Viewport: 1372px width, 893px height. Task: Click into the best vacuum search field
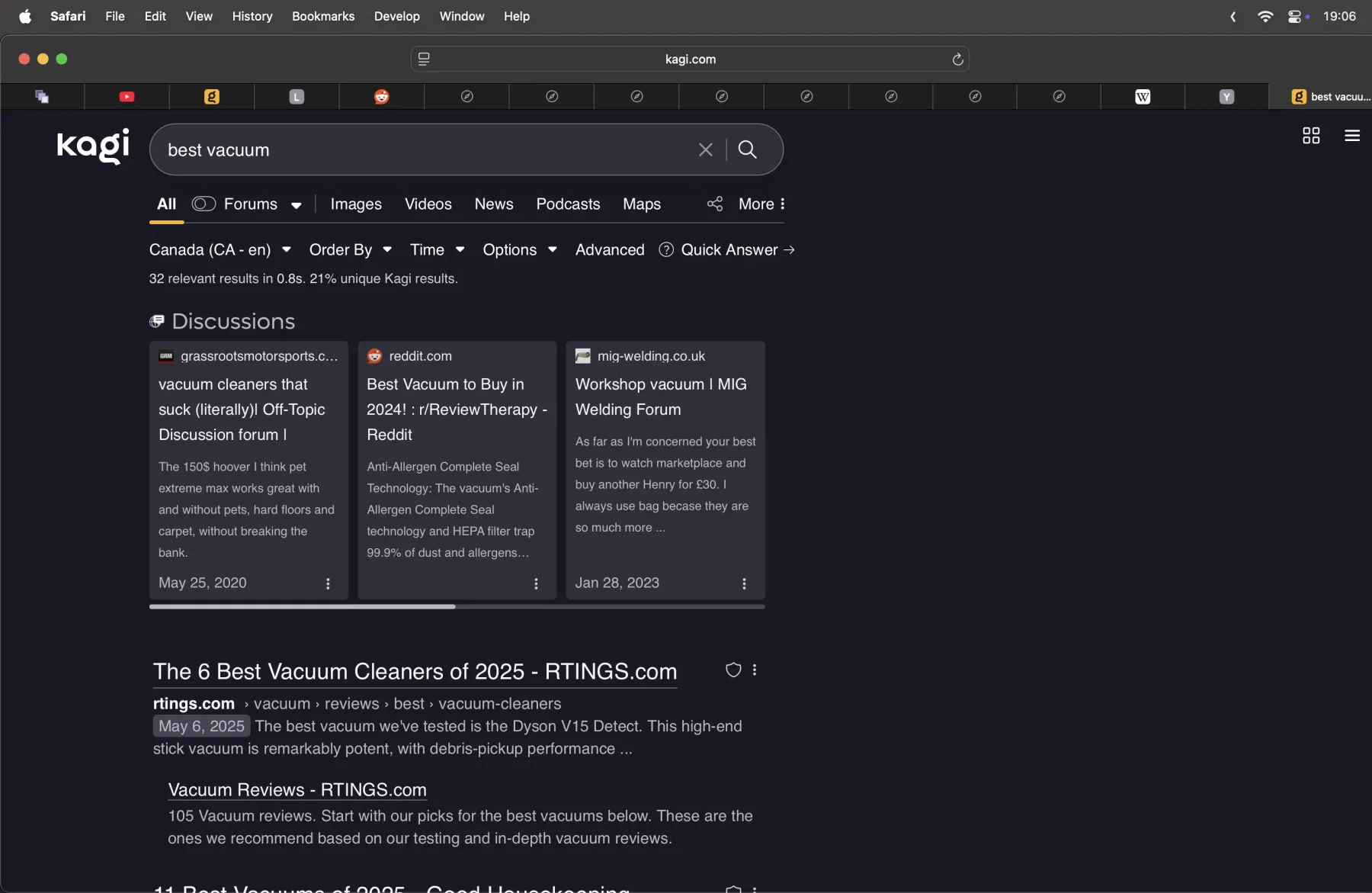tap(427, 149)
